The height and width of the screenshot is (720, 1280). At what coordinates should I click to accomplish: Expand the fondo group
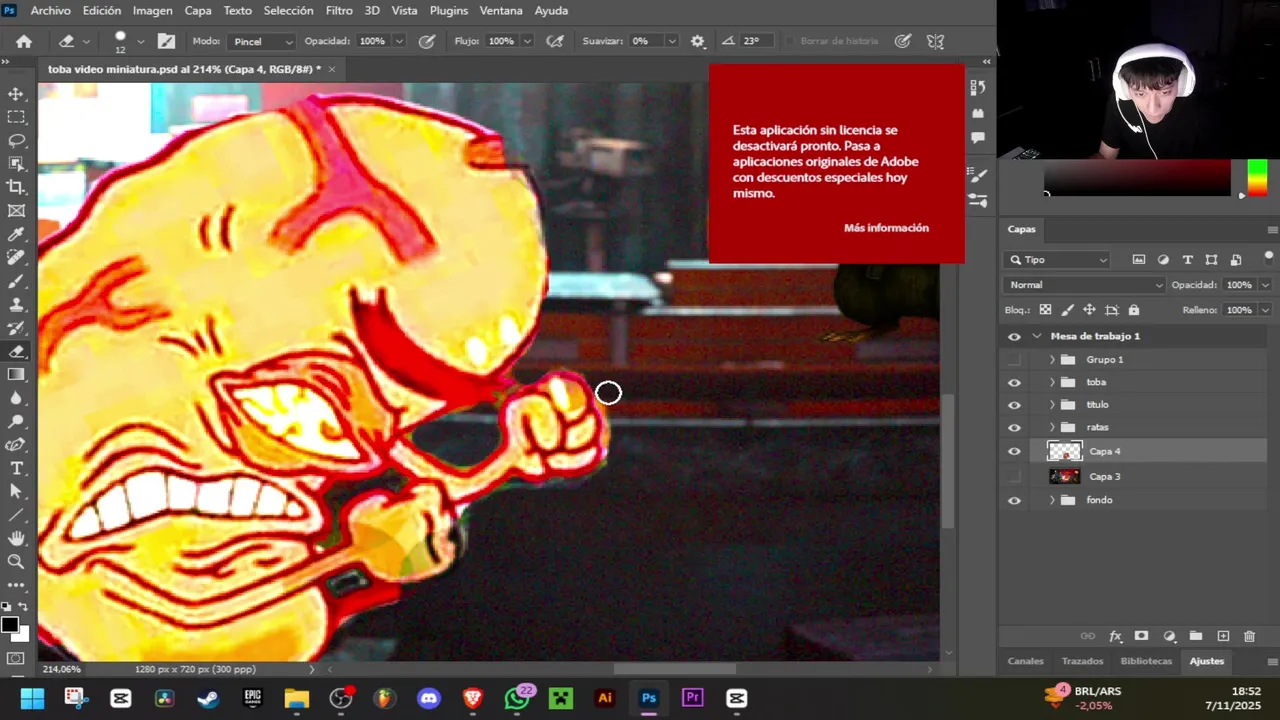pos(1052,500)
